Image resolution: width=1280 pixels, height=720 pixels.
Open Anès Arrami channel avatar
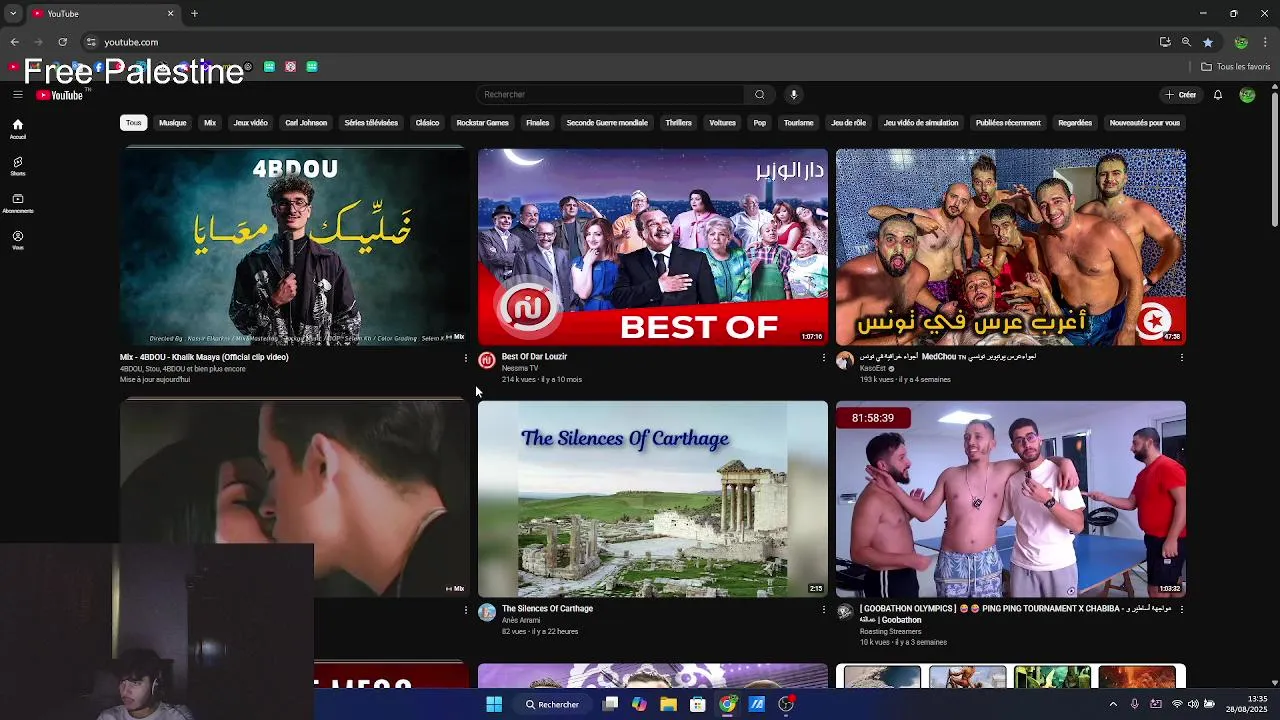pos(487,613)
